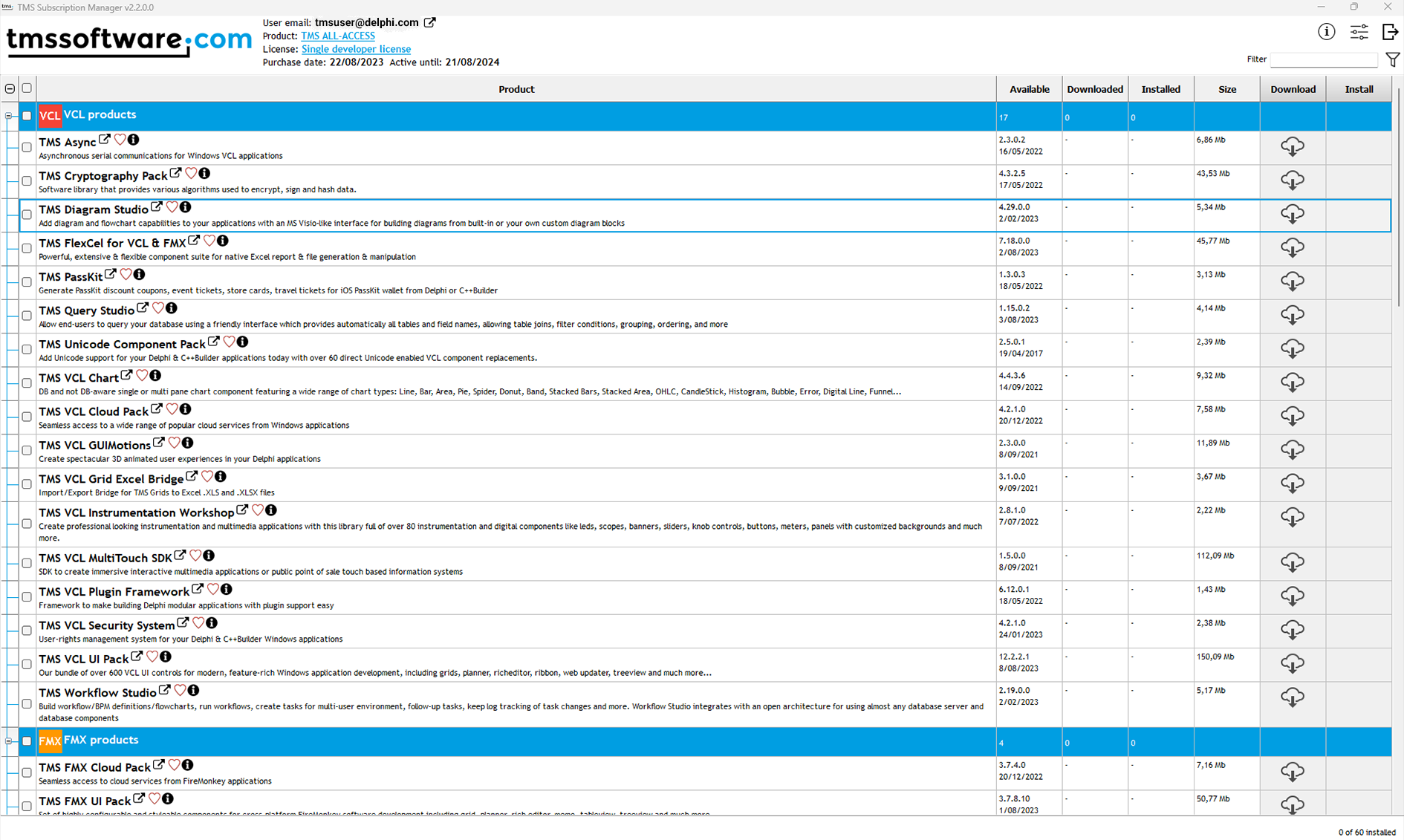1404x840 pixels.
Task: Open TMS VCL Security System external link icon
Action: click(183, 622)
